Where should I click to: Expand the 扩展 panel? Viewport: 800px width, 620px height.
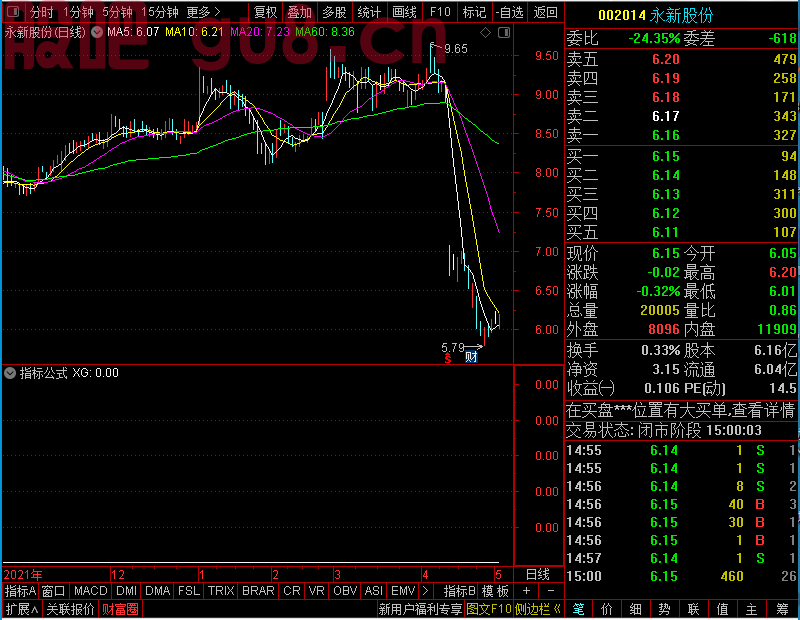22,609
